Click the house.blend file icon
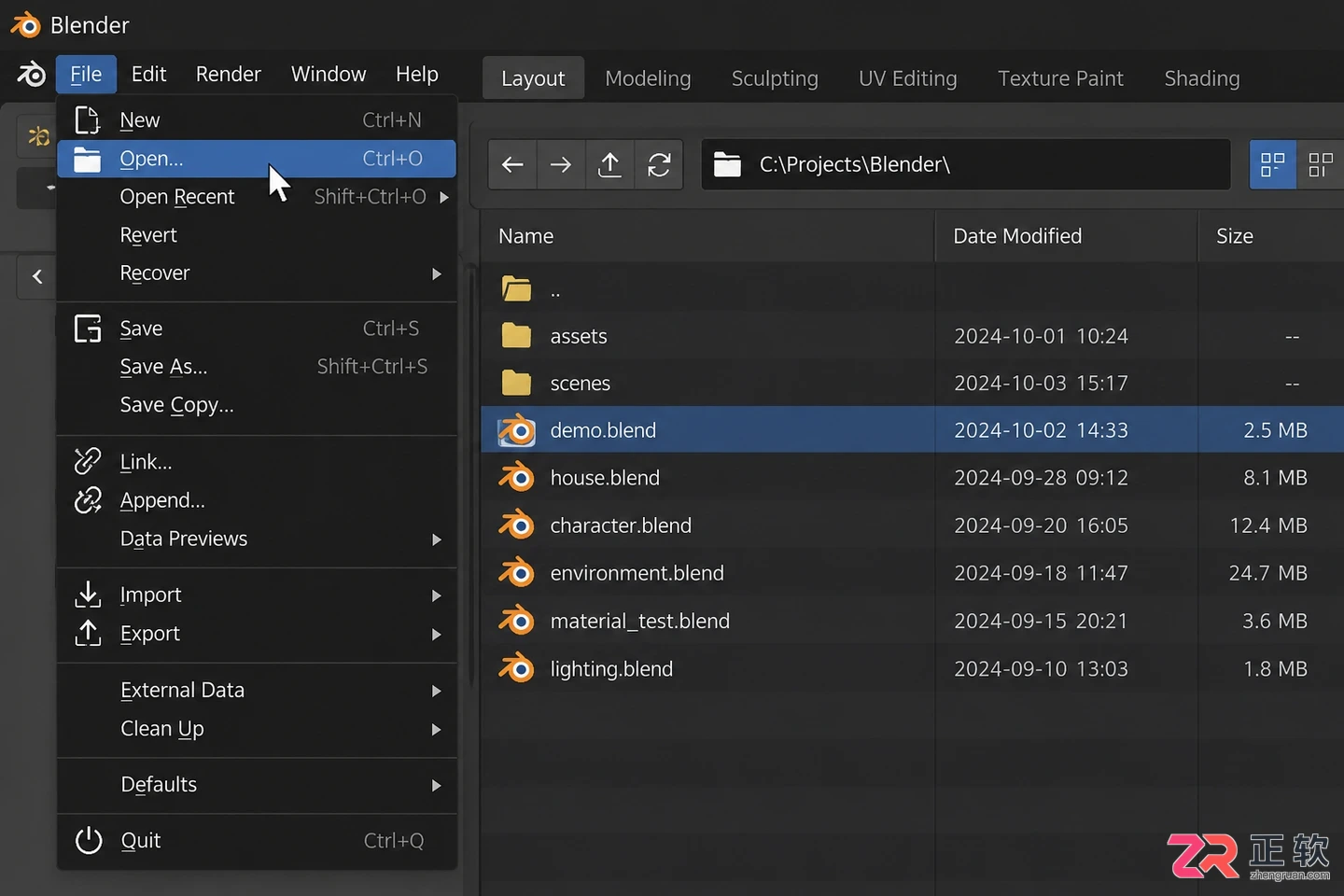 [516, 478]
